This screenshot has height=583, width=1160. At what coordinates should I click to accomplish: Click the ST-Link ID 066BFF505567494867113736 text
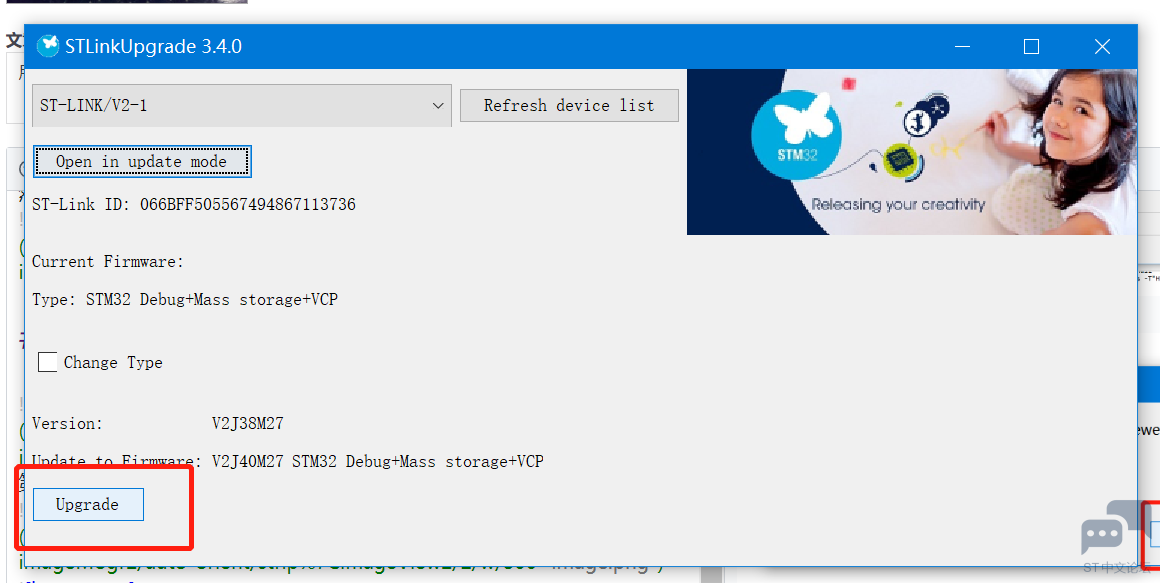pos(194,204)
